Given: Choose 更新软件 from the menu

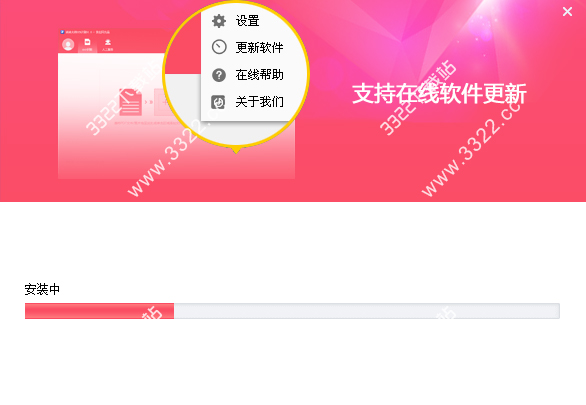Looking at the screenshot, I should [x=259, y=47].
